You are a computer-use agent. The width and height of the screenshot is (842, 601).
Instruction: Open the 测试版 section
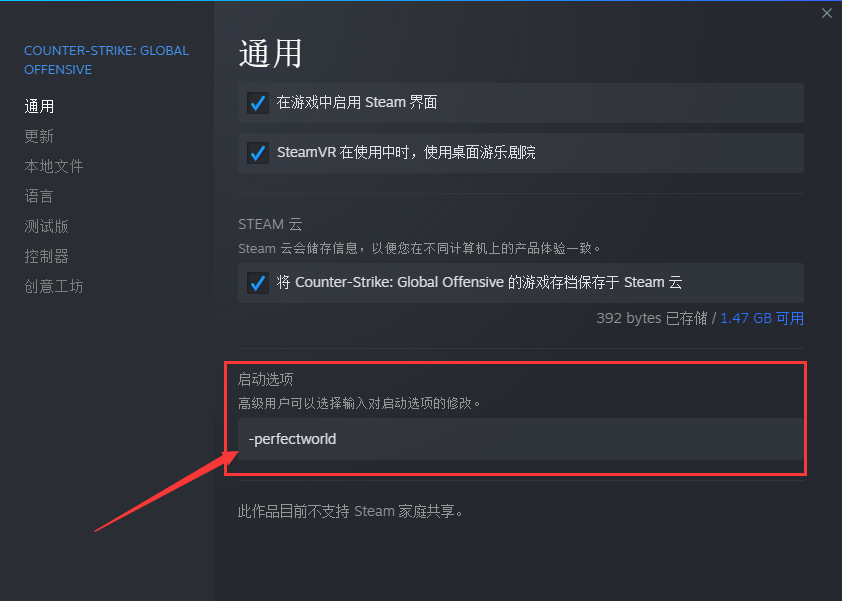pos(47,227)
